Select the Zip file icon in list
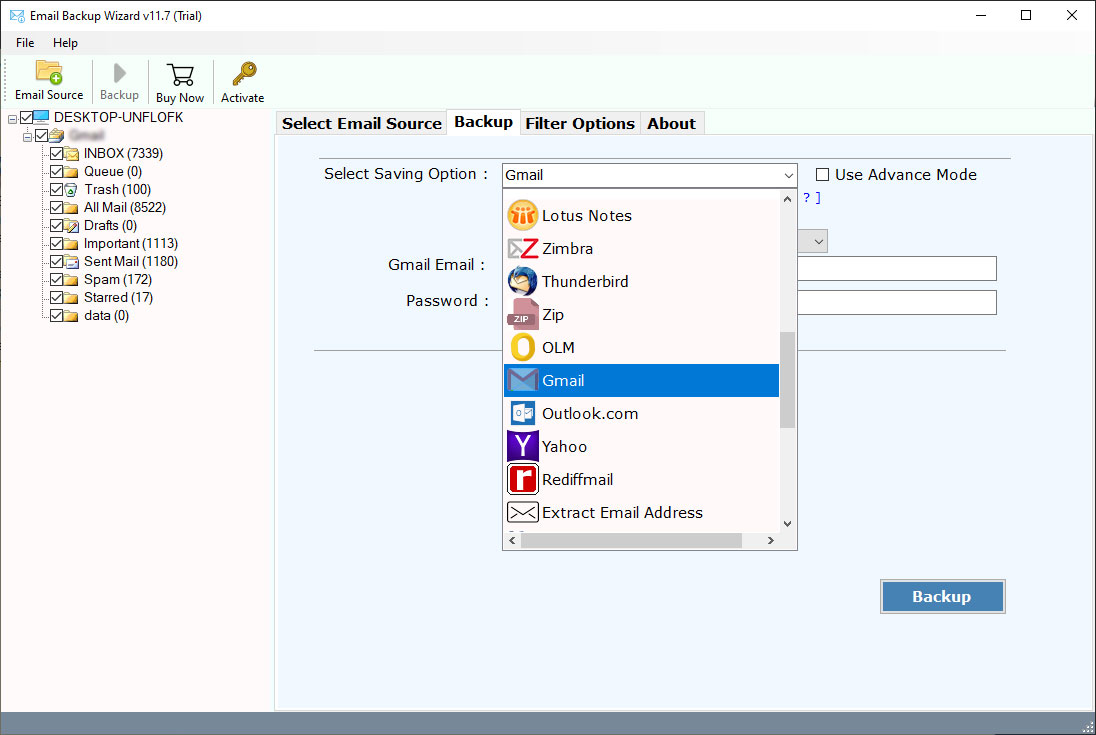Screen dimensions: 1096x735 [x=522, y=314]
